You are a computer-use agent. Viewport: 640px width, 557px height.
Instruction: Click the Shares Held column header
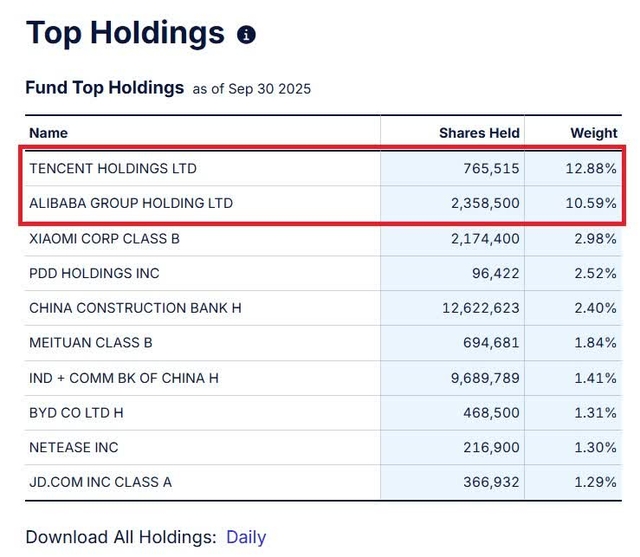(479, 133)
